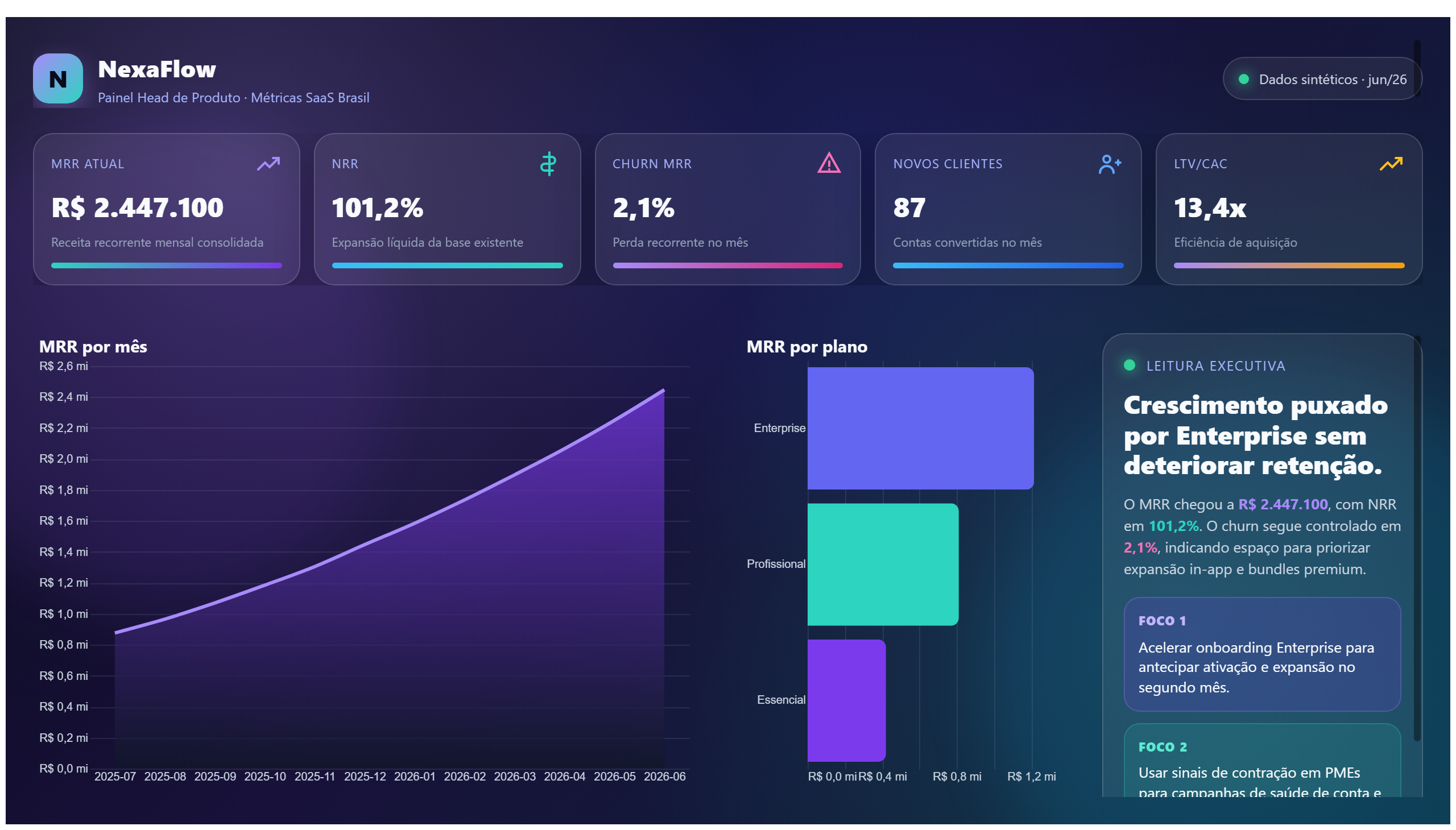Click the Enterprise axis label
1456x830 pixels.
coord(779,428)
